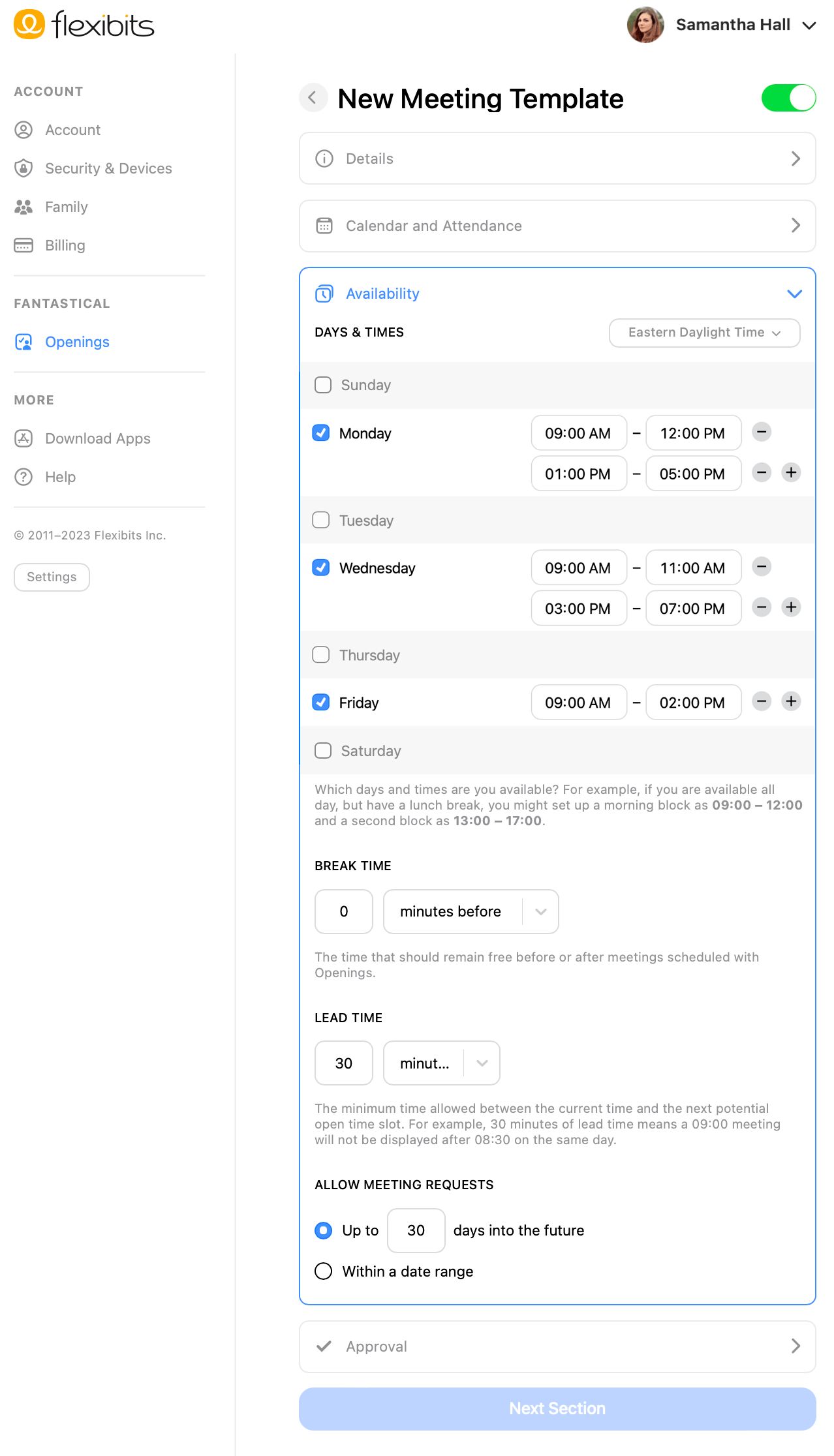Add another time block for Friday
The height and width of the screenshot is (1456, 834).
click(x=792, y=701)
